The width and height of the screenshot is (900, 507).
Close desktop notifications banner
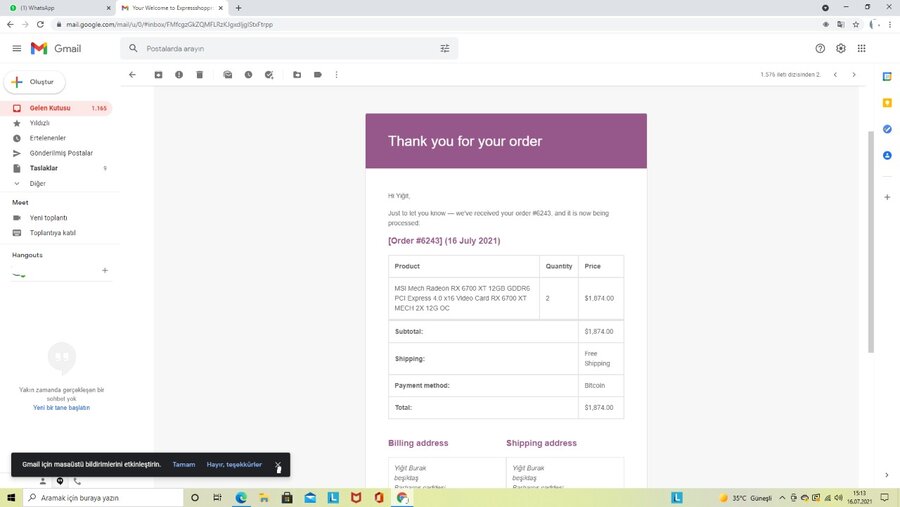pos(278,465)
